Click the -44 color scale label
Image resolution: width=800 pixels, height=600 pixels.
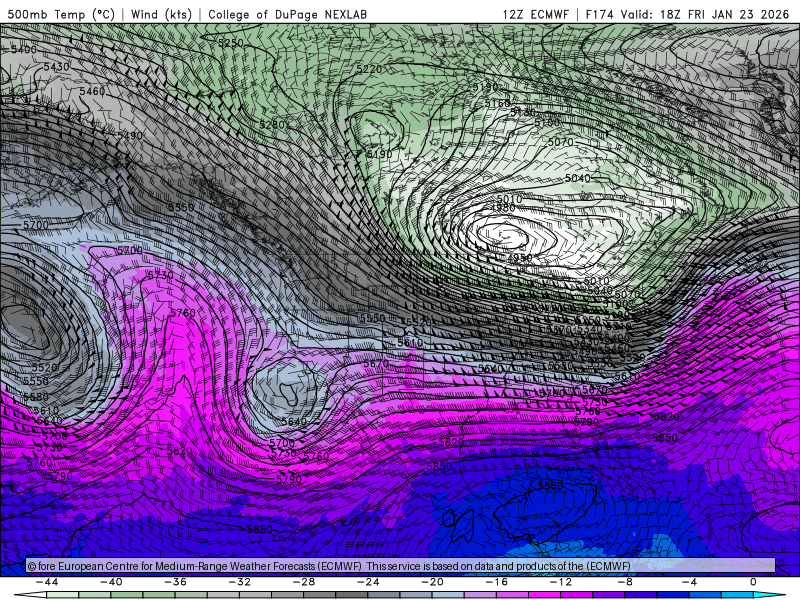coord(47,582)
